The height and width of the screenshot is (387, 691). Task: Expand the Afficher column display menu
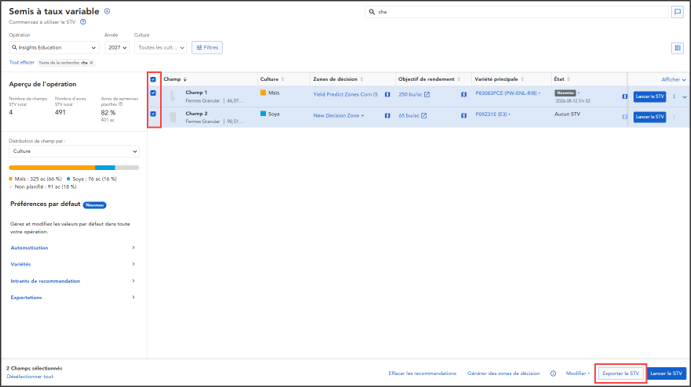click(x=673, y=80)
